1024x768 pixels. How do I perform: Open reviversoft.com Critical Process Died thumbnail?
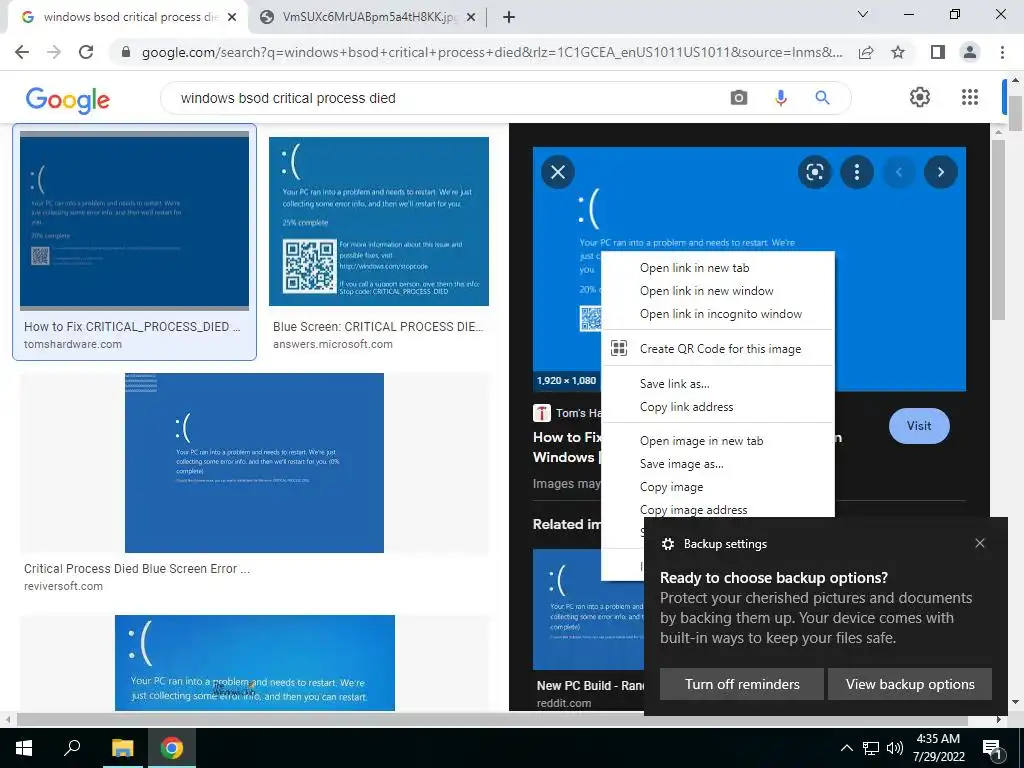click(x=254, y=463)
